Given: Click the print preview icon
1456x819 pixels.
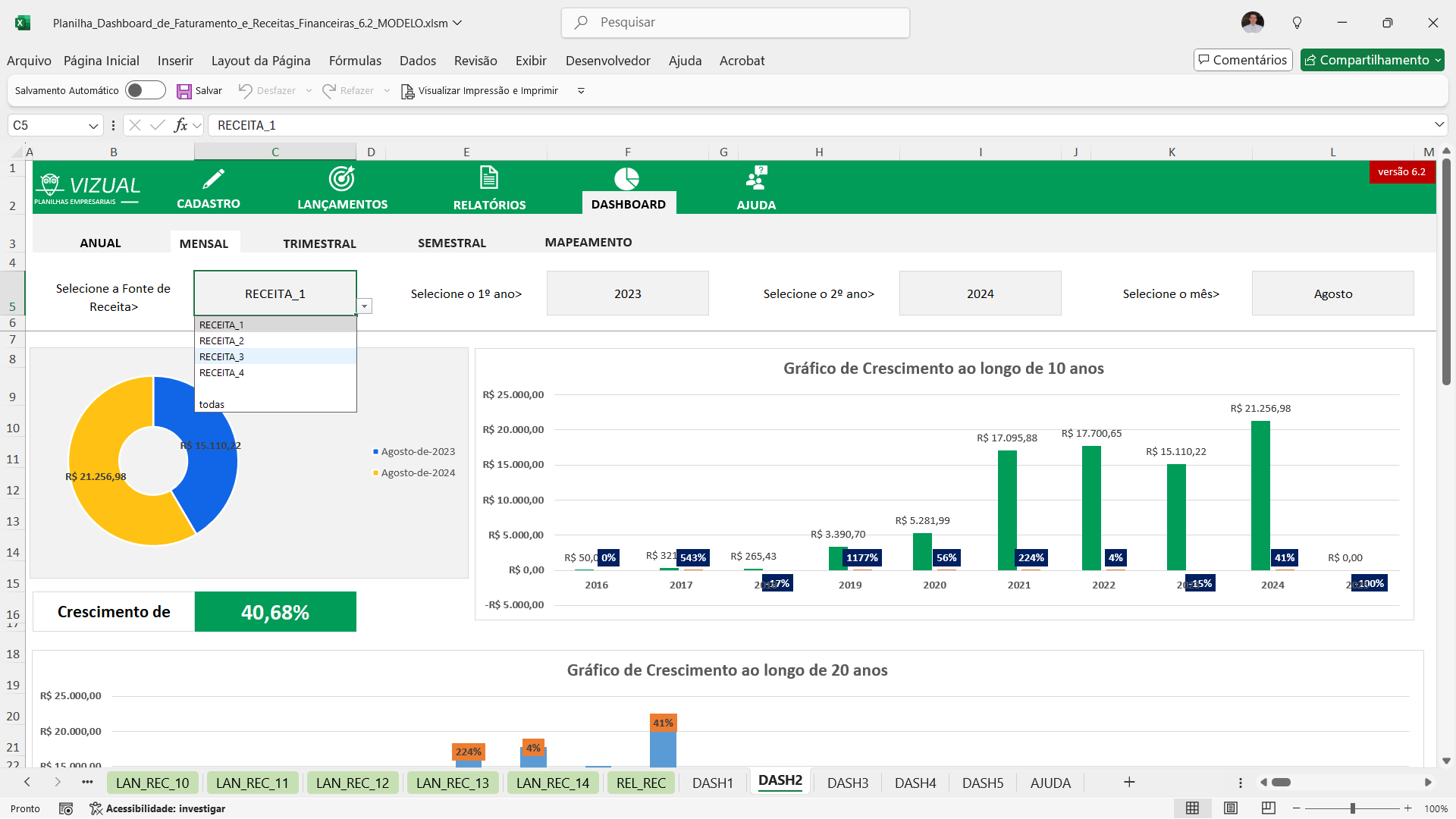Looking at the screenshot, I should (x=408, y=91).
